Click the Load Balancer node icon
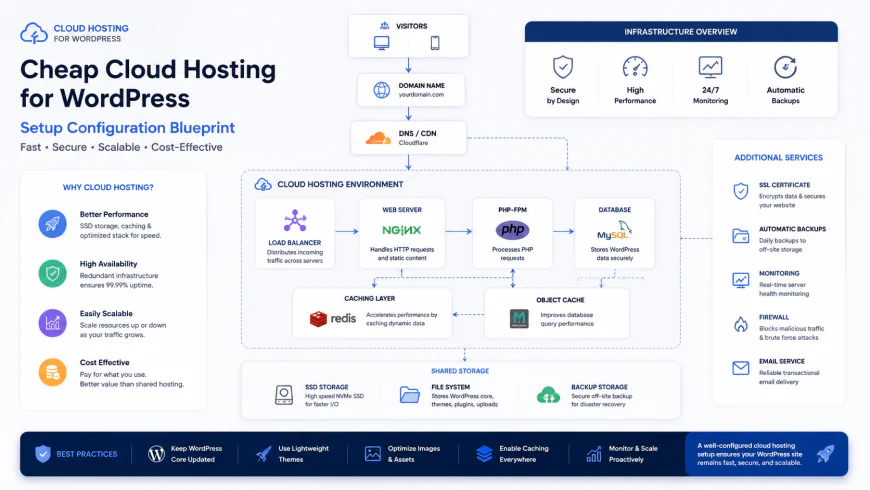 [x=295, y=221]
